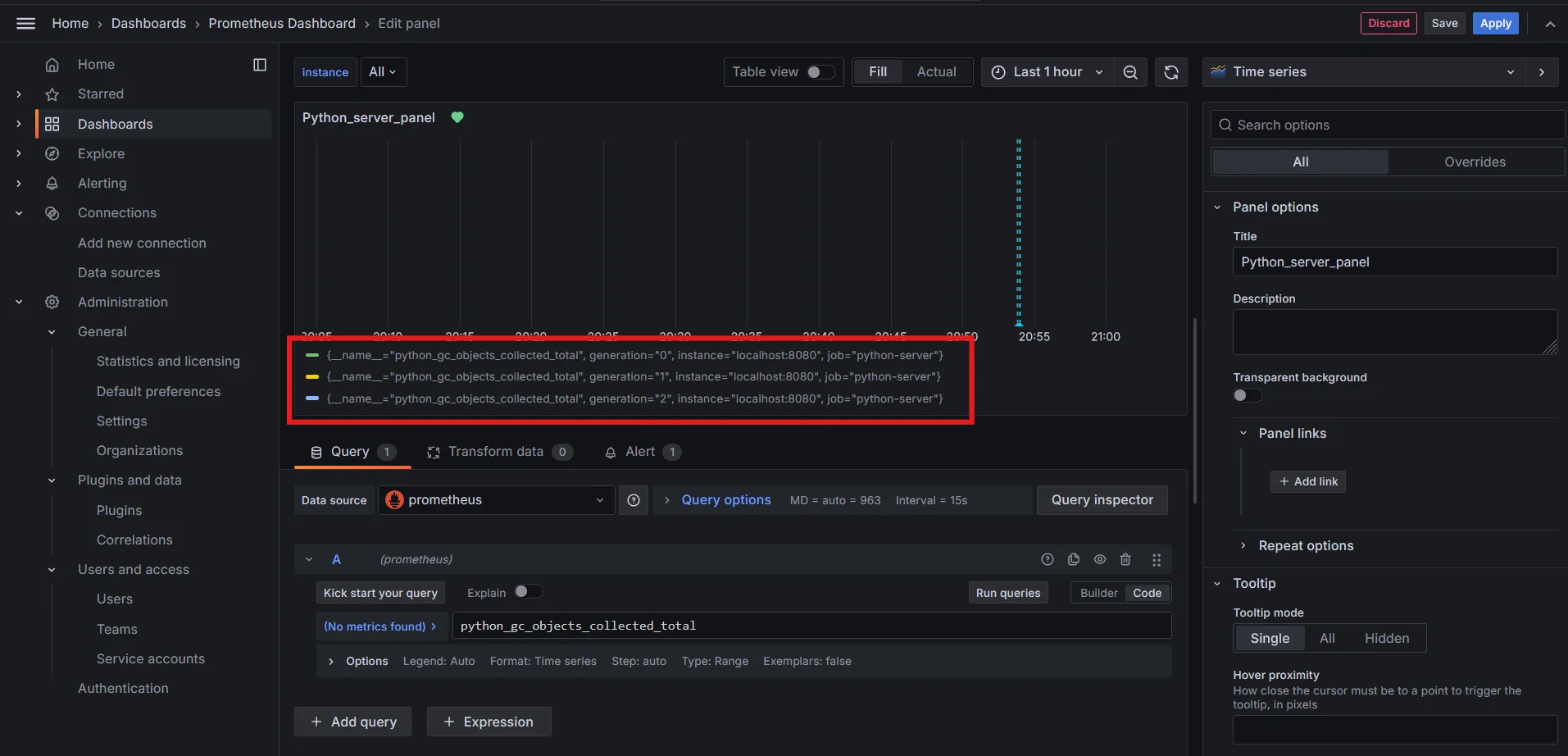The image size is (1568, 756).
Task: Click Add query button
Action: 352,722
